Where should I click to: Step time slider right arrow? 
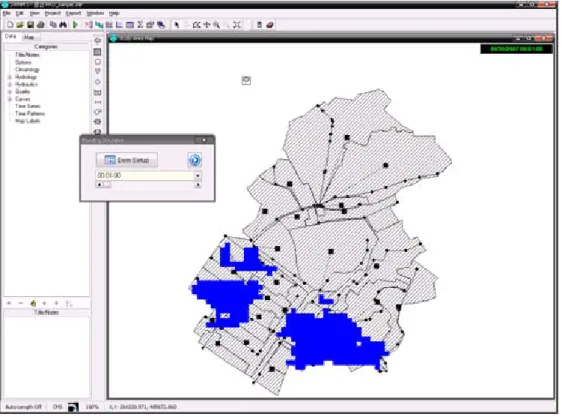point(198,185)
